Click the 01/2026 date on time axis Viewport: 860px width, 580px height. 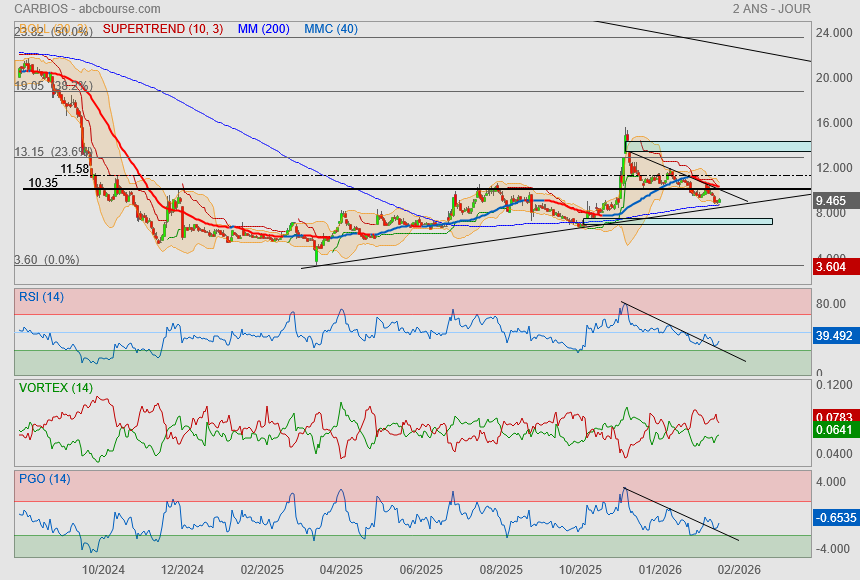tap(659, 569)
